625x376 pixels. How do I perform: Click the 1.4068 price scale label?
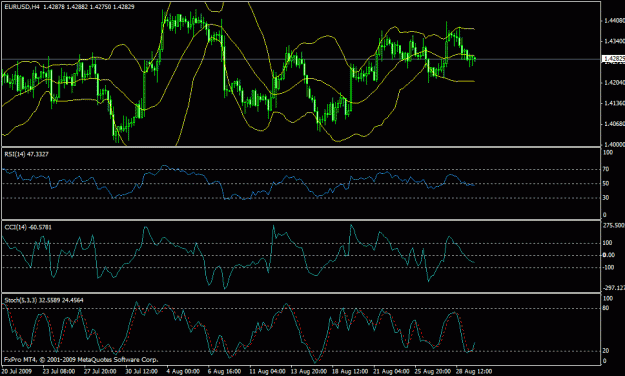coord(614,124)
